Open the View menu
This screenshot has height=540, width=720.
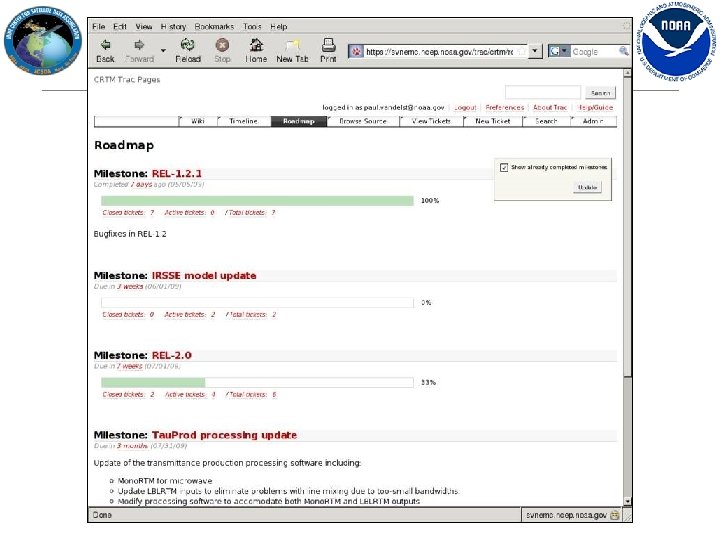(x=144, y=27)
